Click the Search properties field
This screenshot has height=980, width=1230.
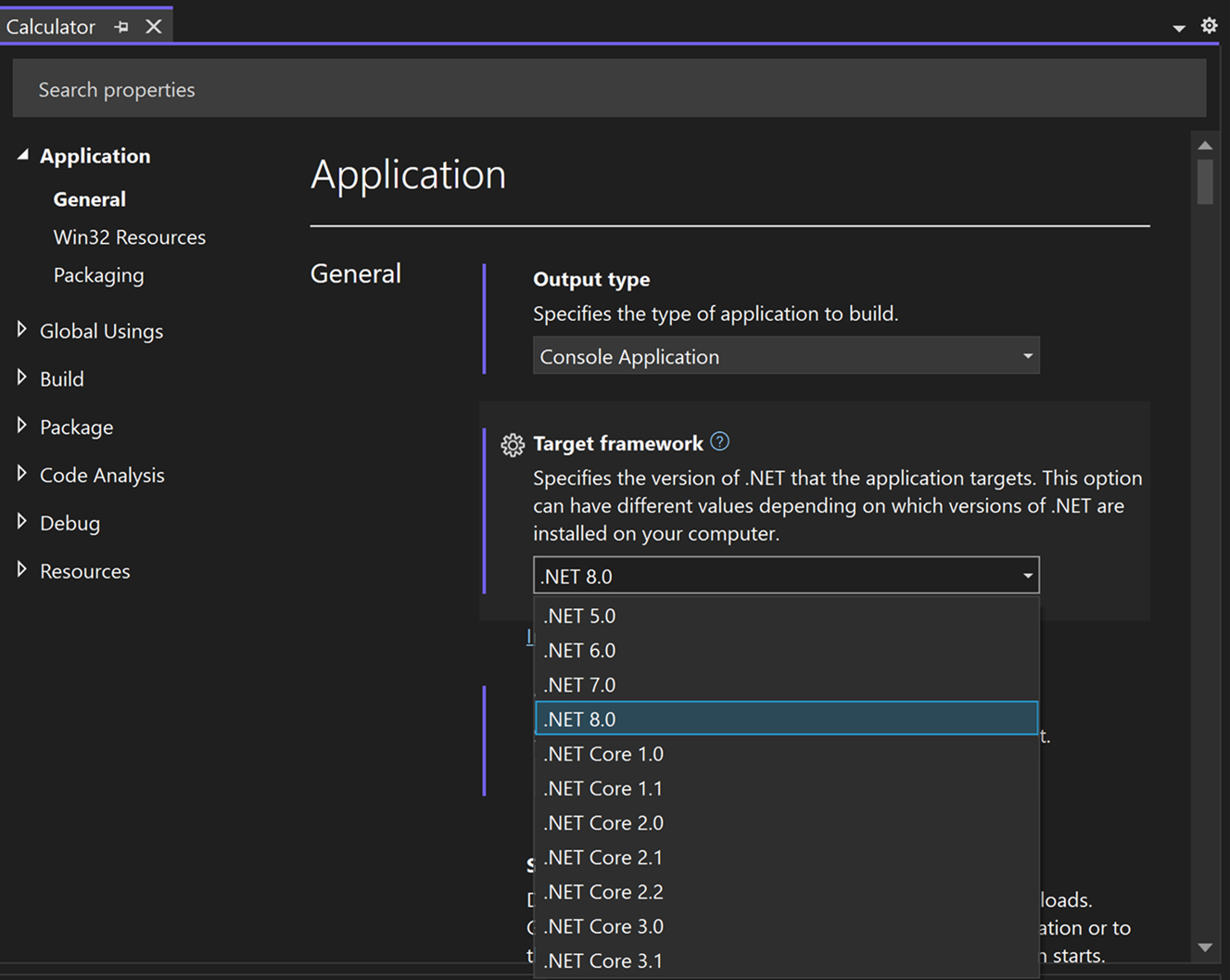[608, 90]
